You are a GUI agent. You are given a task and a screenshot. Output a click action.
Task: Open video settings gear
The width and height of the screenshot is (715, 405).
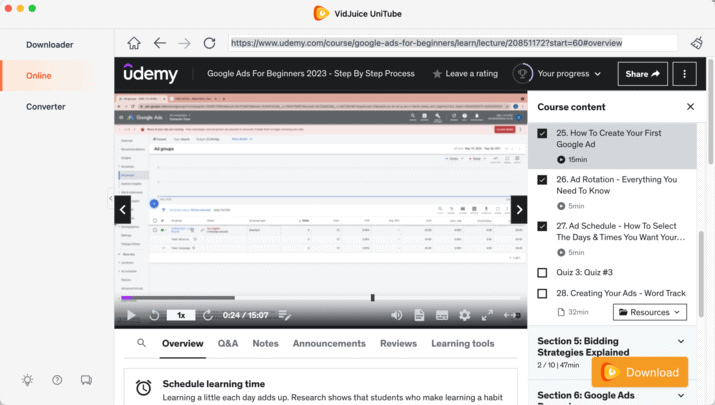(465, 315)
